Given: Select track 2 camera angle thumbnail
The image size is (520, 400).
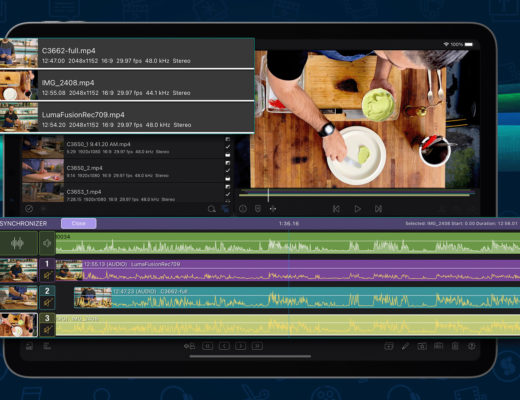Looking at the screenshot, I should [18, 297].
